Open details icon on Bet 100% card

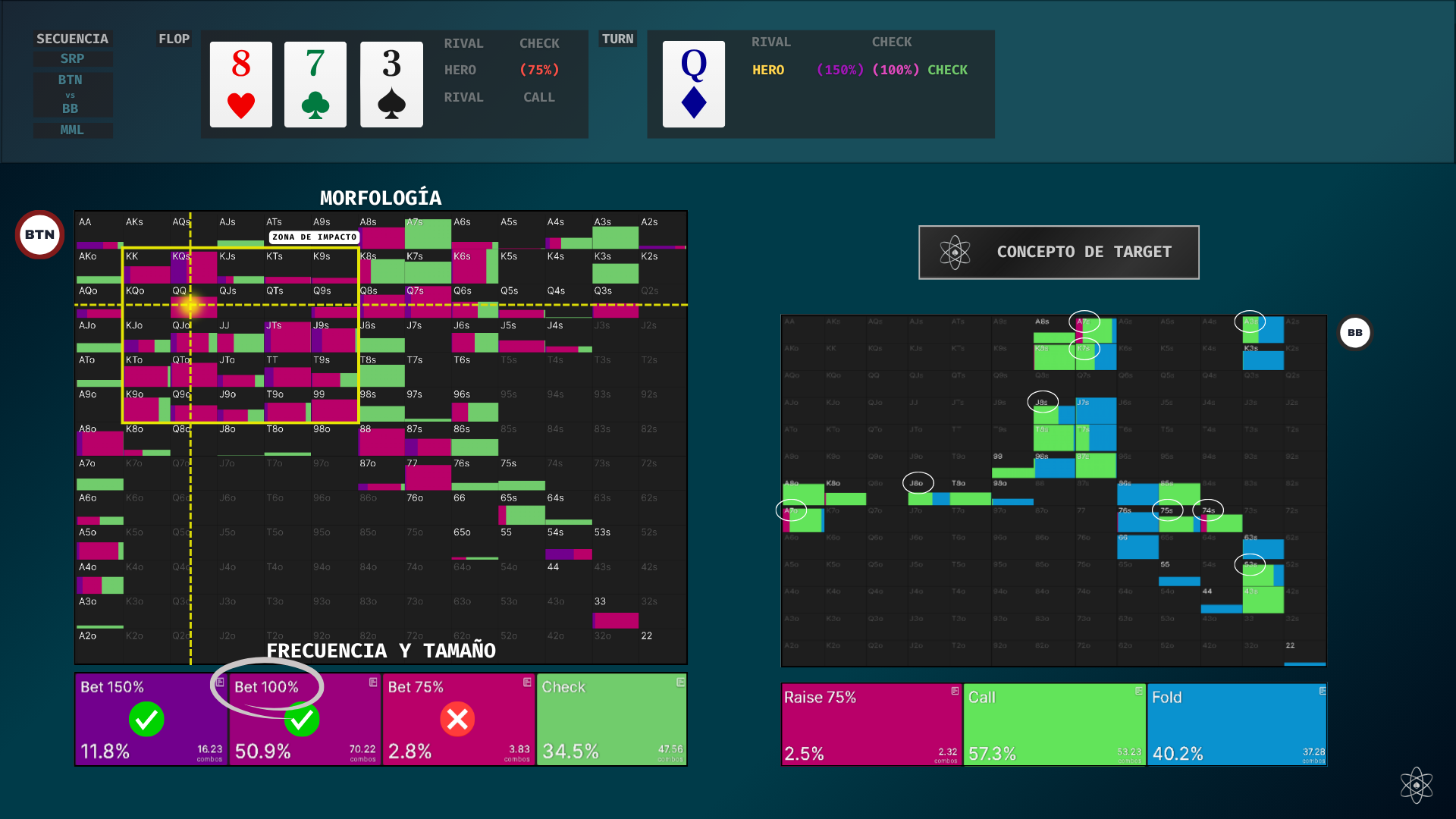coord(373,682)
